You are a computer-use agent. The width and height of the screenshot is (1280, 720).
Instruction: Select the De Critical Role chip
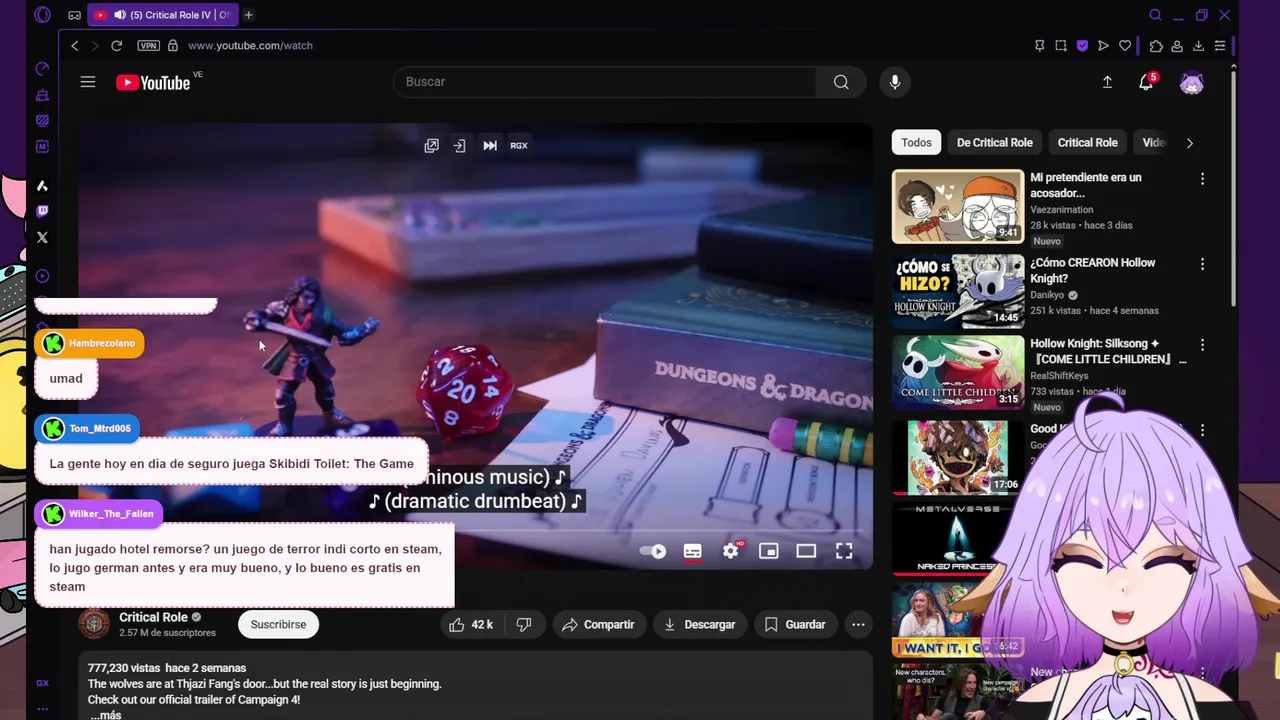(x=995, y=142)
